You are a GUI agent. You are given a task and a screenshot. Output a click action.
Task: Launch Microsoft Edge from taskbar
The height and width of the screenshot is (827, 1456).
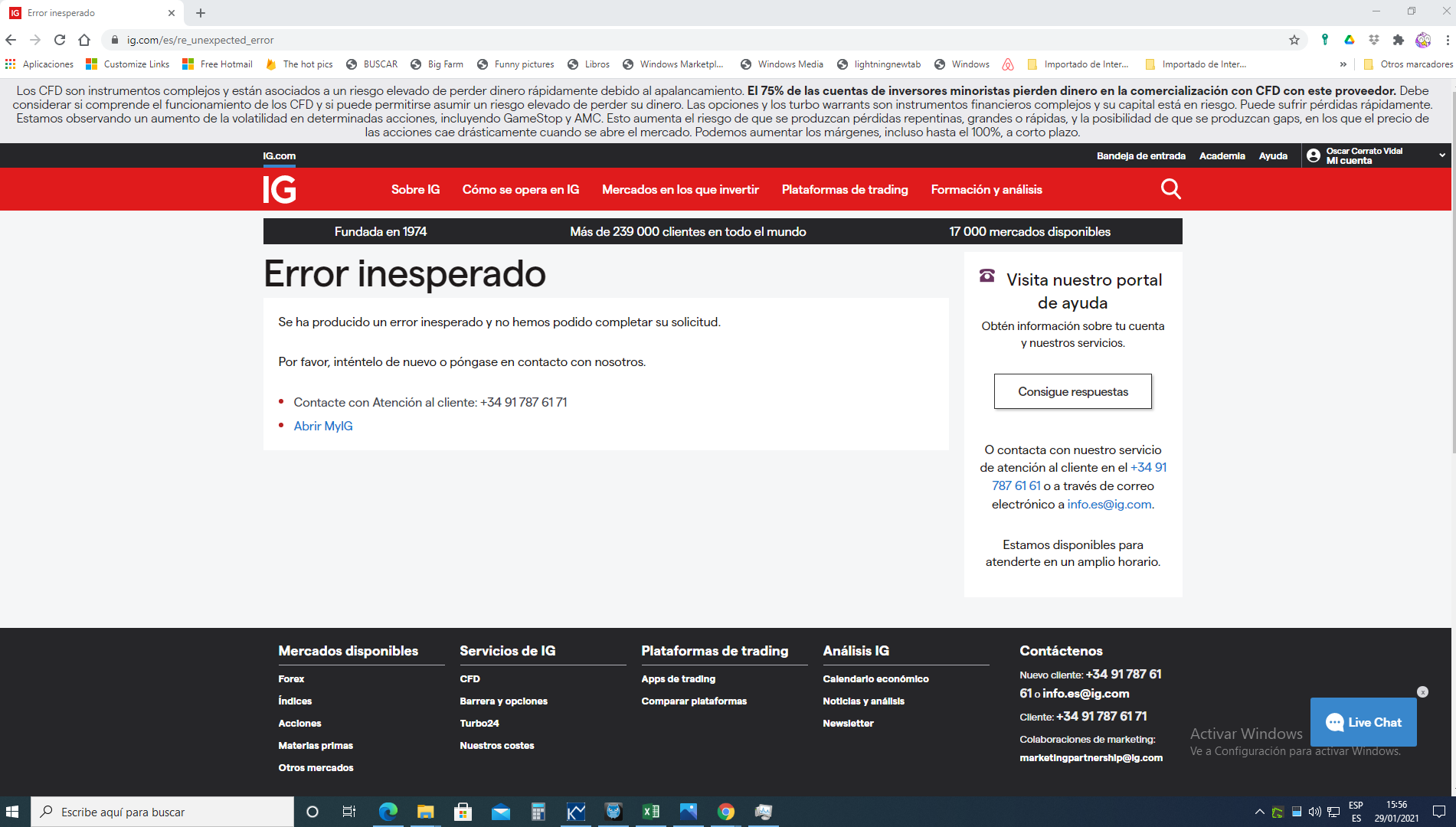[388, 812]
